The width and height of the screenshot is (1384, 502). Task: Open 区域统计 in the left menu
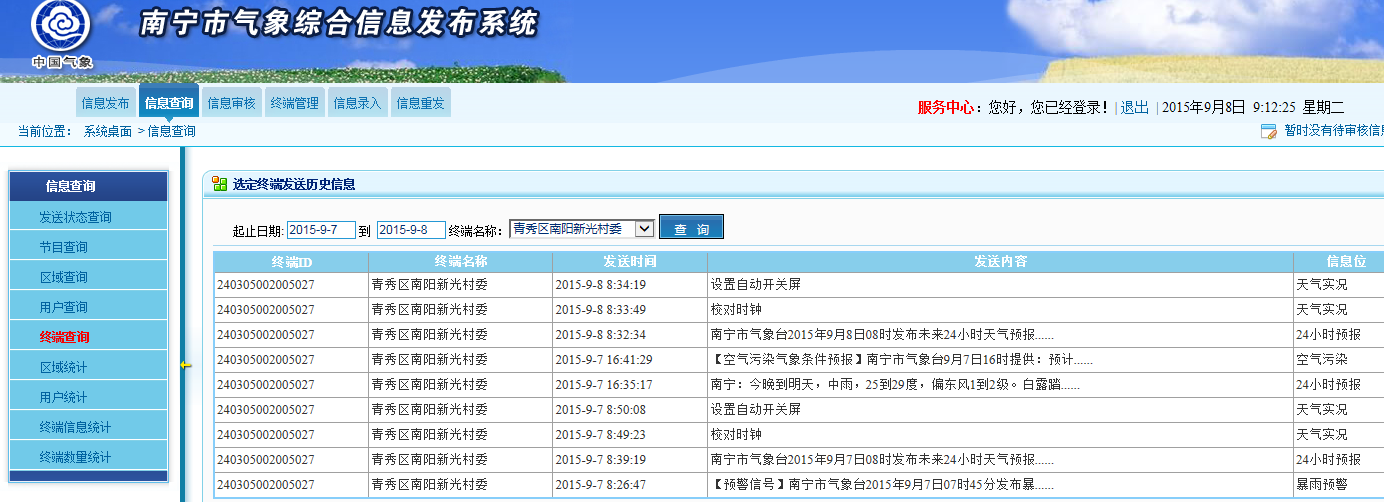(64, 367)
